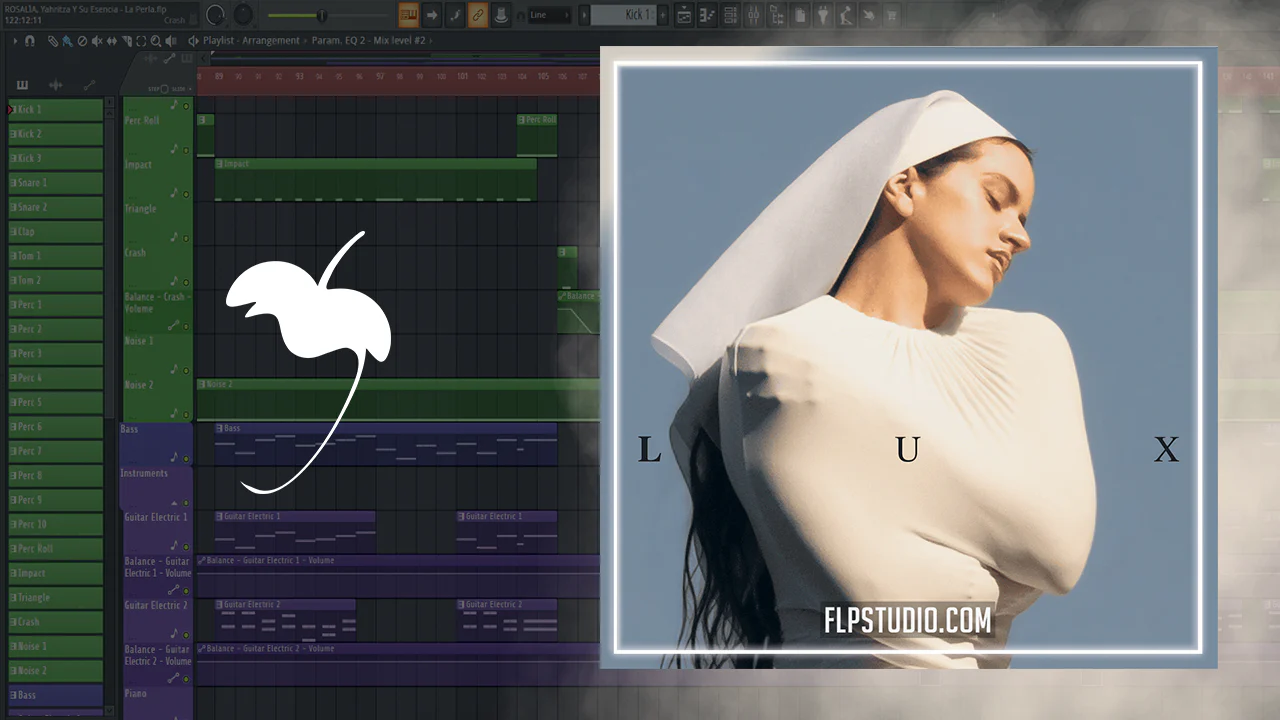Jump to bar 93 on the timeline ruler
The image size is (1280, 720).
299,76
